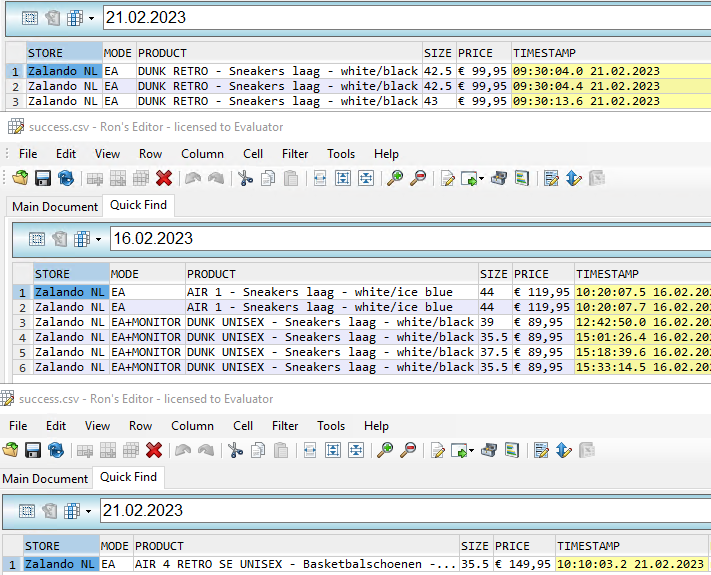Open Row menu in AIR 4 RETRO window

141,426
